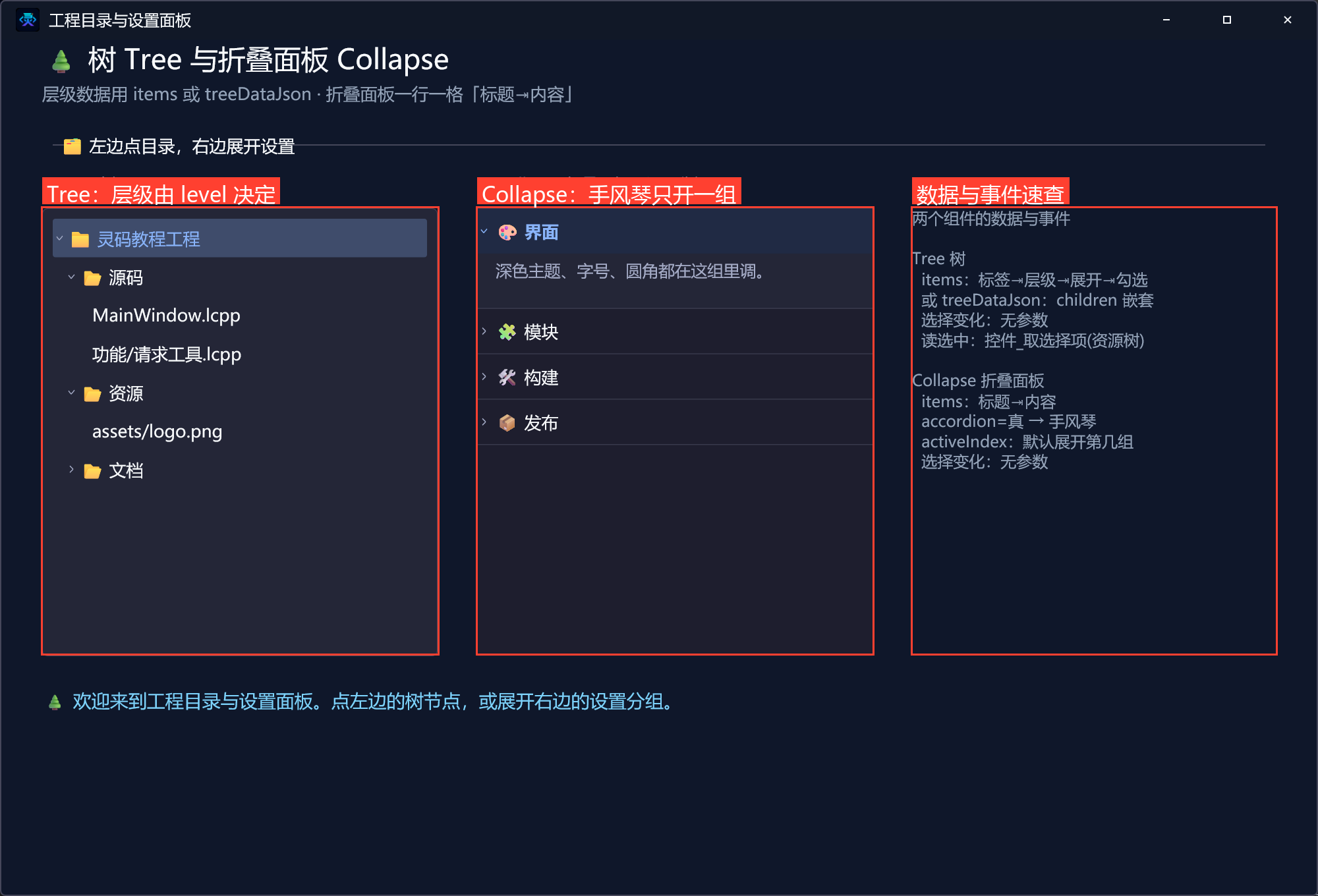Click the small tree icon in the status message
The height and width of the screenshot is (896, 1318).
click(x=55, y=702)
